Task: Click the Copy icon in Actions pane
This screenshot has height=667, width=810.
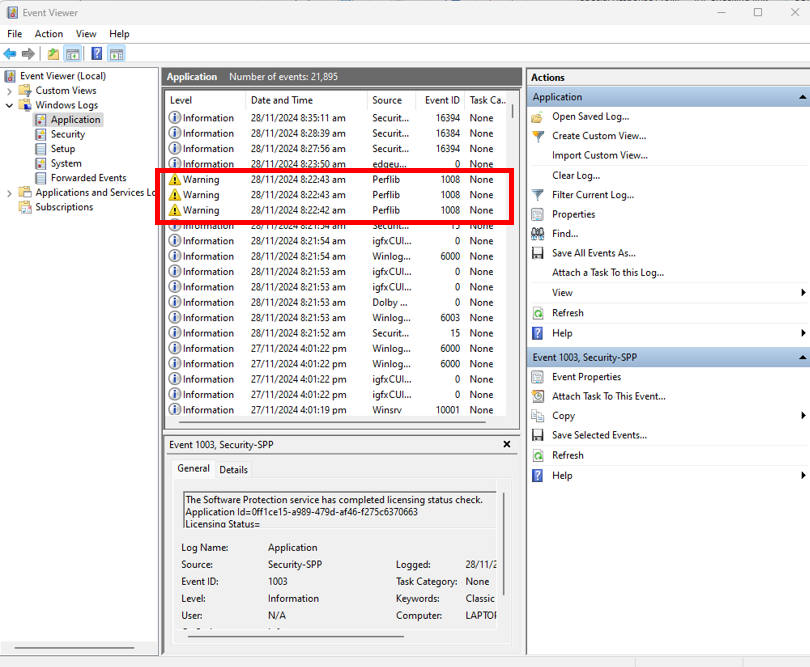Action: pyautogui.click(x=537, y=416)
